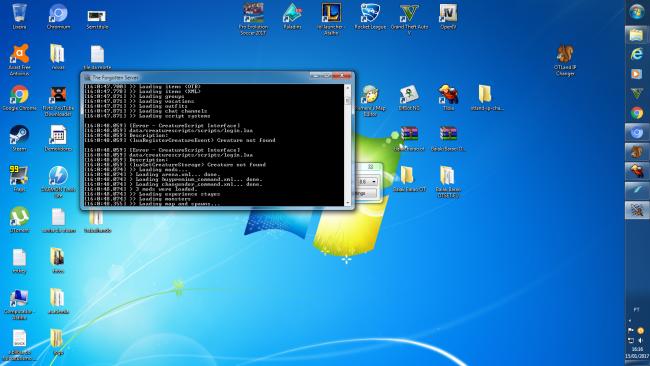The width and height of the screenshot is (650, 366).
Task: Switch to the Tibia taskbar window
Action: [x=637, y=171]
